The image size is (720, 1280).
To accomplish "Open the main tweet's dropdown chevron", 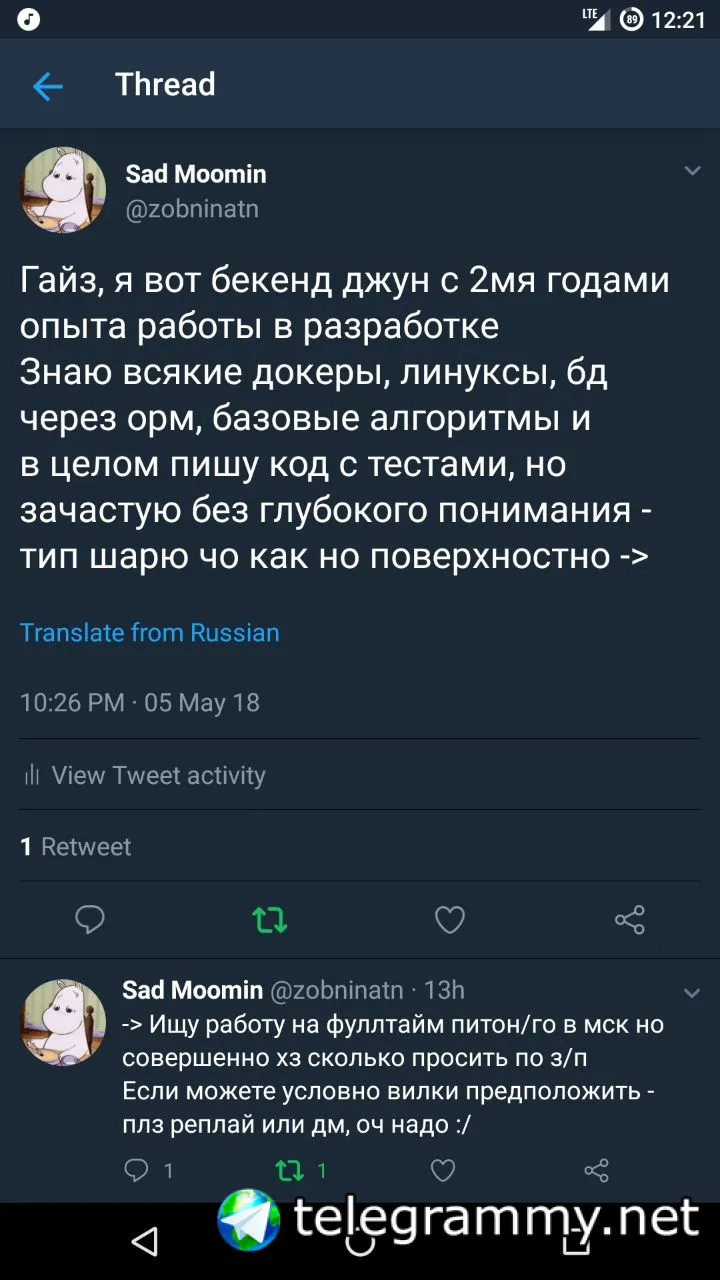I will [x=692, y=171].
